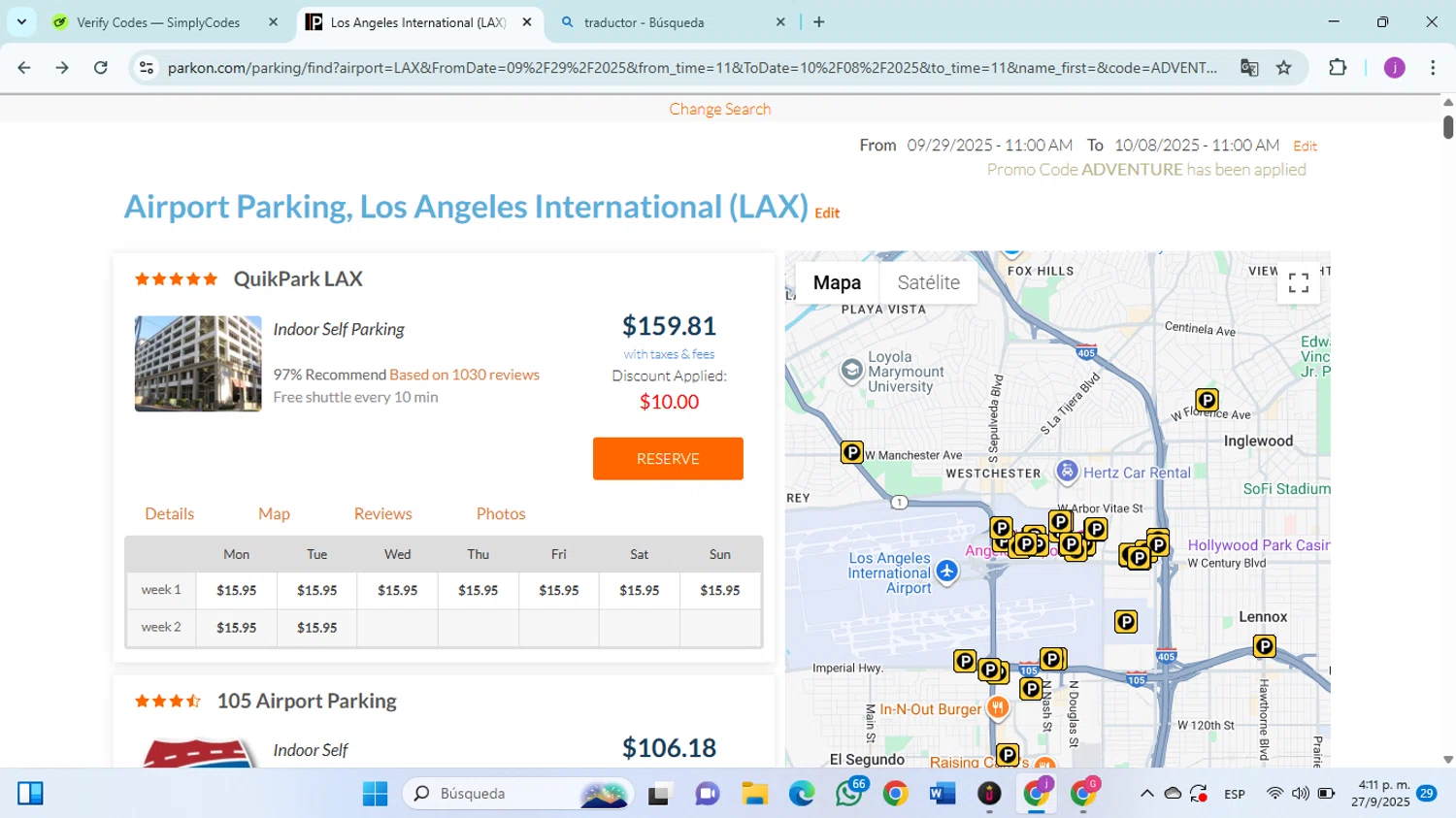Open QuikPark LAX Reviews tab
This screenshot has width=1456, height=818.
pos(382,513)
